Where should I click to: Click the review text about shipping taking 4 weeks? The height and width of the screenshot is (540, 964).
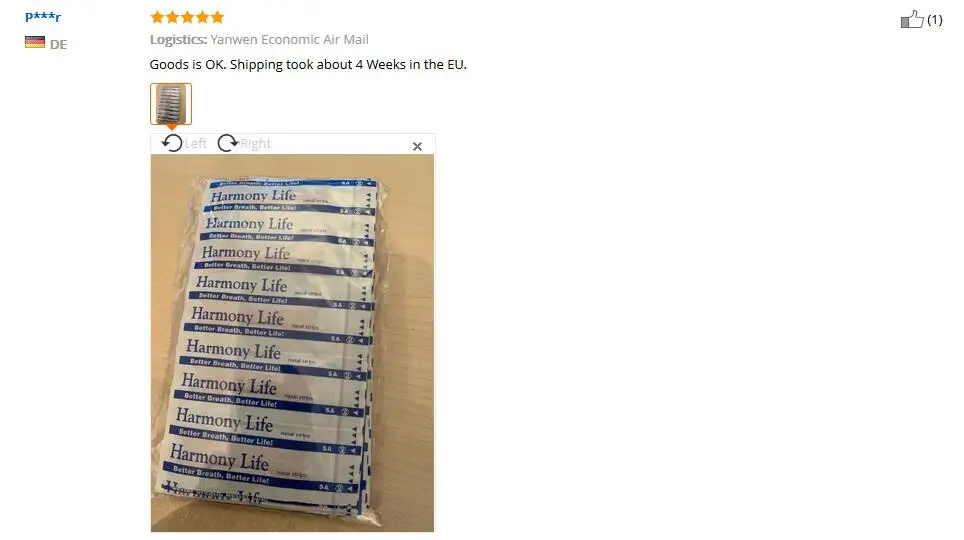(x=308, y=65)
